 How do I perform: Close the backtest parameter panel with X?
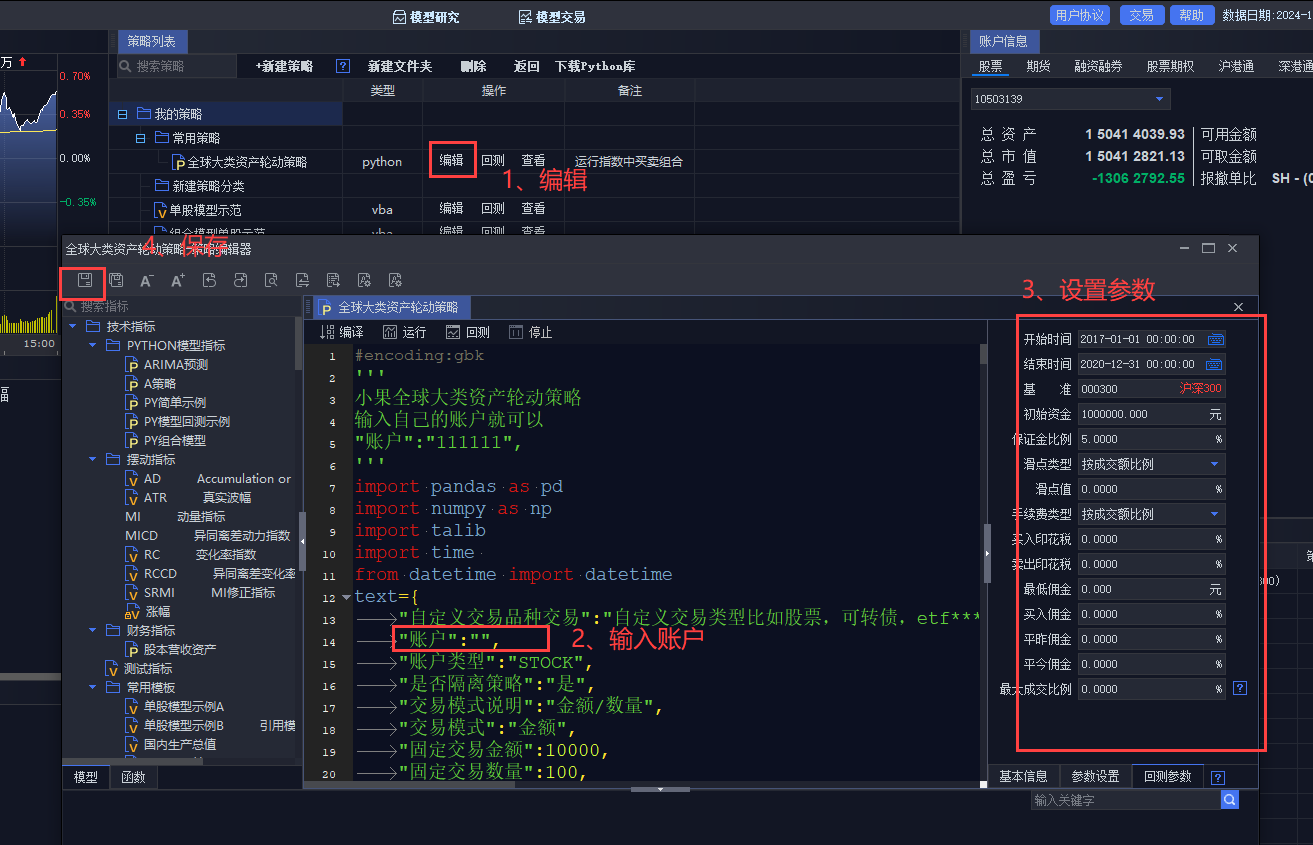click(x=1239, y=307)
